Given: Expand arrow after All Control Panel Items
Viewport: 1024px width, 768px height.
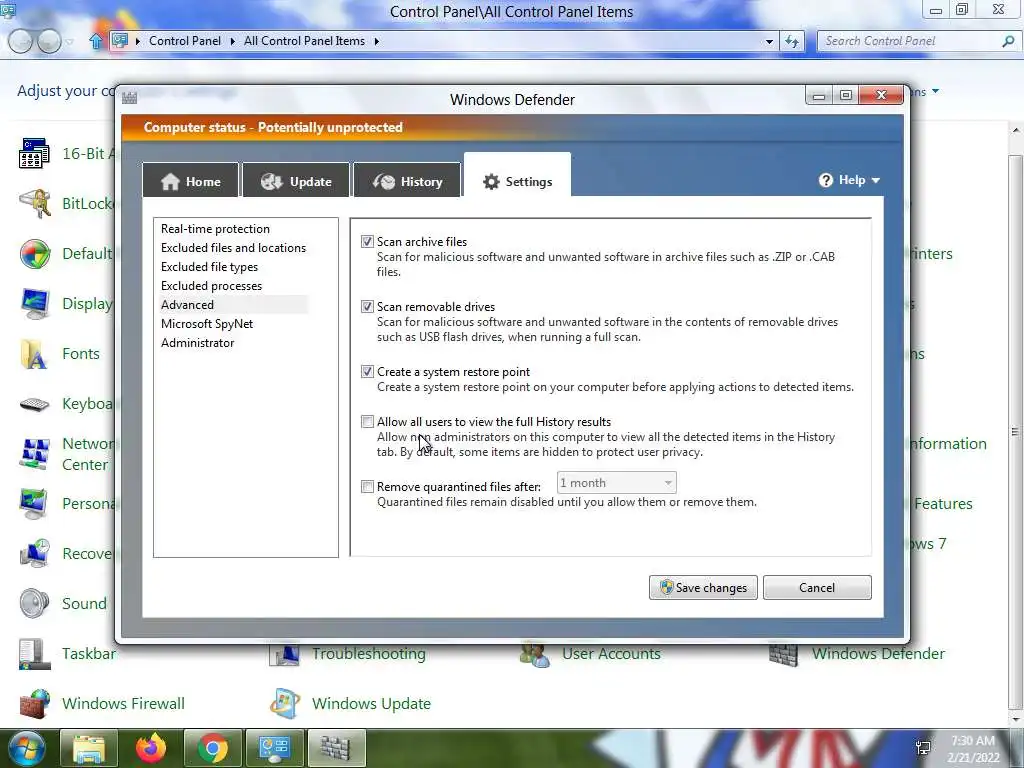Looking at the screenshot, I should [377, 41].
